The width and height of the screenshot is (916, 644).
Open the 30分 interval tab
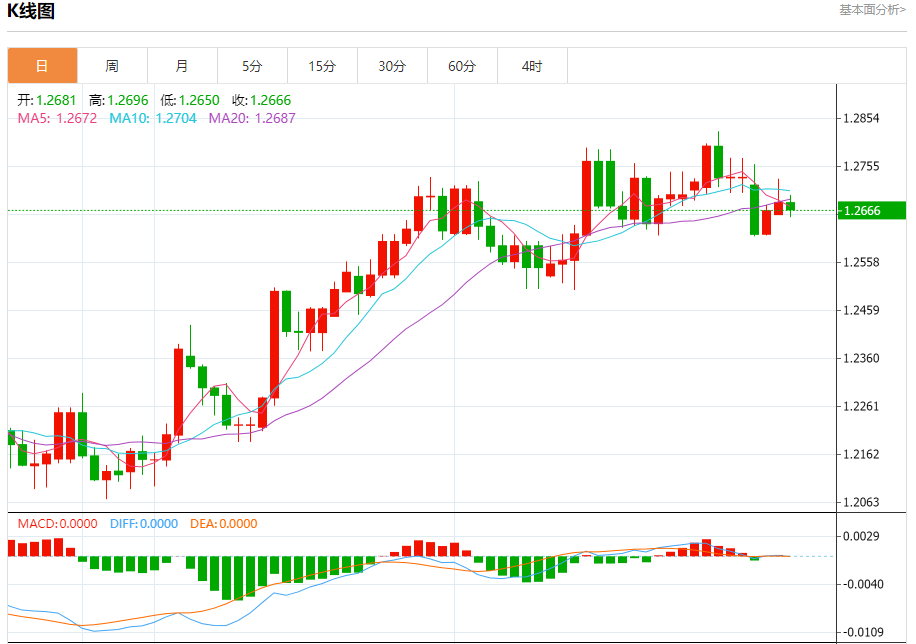point(393,66)
